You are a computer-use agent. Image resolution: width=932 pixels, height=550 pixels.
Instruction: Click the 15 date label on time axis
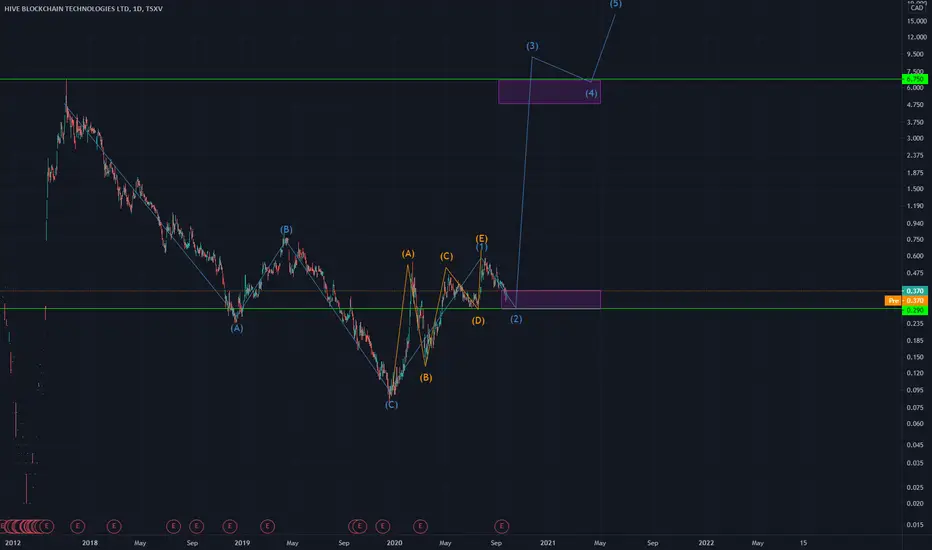pyautogui.click(x=803, y=543)
